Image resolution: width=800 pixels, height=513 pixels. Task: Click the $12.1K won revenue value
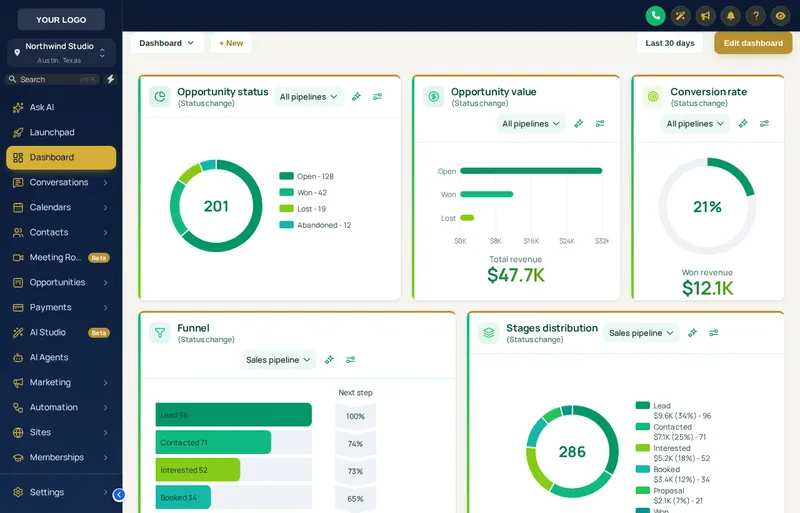click(707, 288)
